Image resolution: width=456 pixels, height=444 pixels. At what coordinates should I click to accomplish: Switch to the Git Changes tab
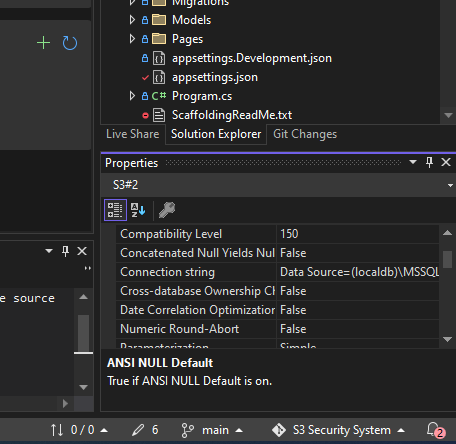(305, 134)
